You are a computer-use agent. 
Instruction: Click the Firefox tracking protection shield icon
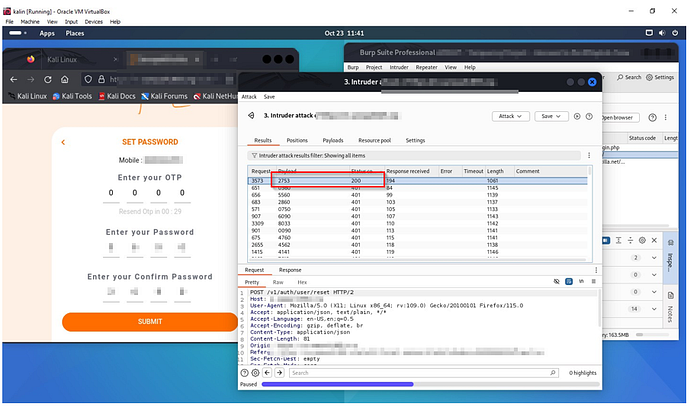(x=88, y=79)
